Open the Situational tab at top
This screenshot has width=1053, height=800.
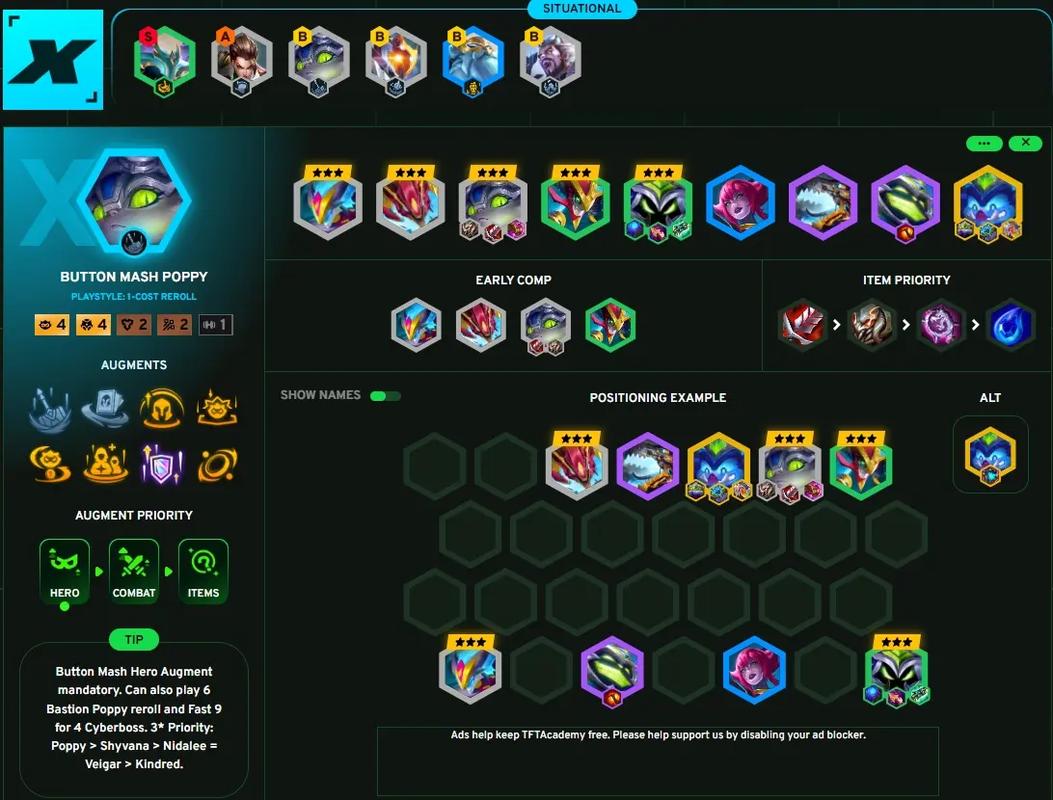[582, 9]
